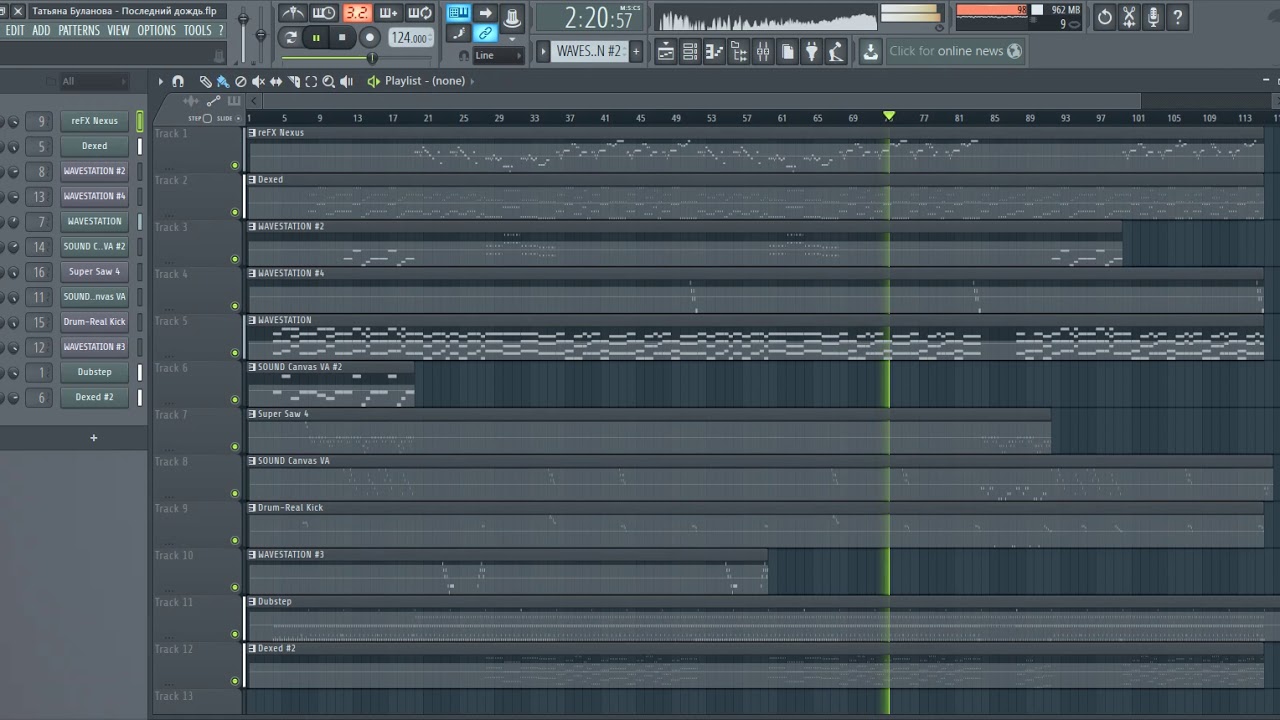This screenshot has height=720, width=1280.
Task: Click the one-click audio recording microphone
Action: pos(1153,16)
